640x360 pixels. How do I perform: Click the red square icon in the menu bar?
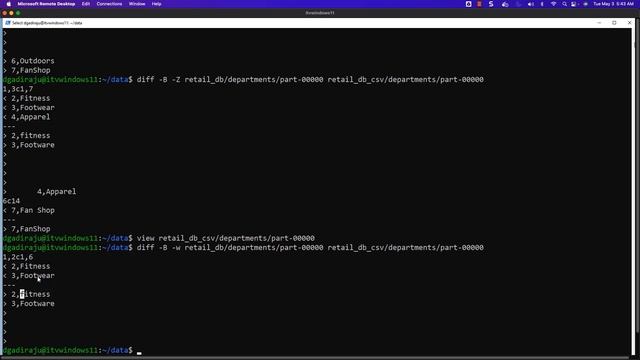(x=480, y=4)
